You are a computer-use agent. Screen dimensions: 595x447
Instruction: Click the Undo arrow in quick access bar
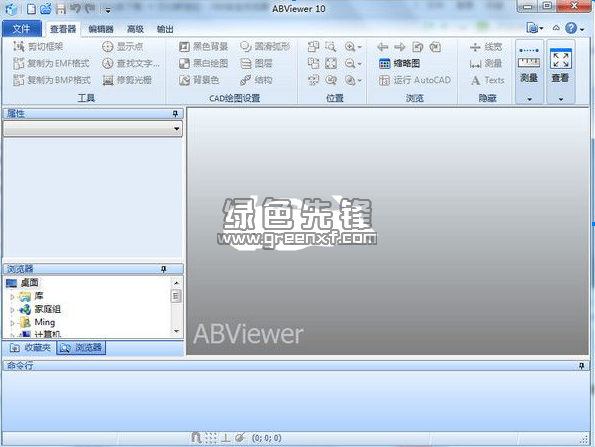pos(76,8)
